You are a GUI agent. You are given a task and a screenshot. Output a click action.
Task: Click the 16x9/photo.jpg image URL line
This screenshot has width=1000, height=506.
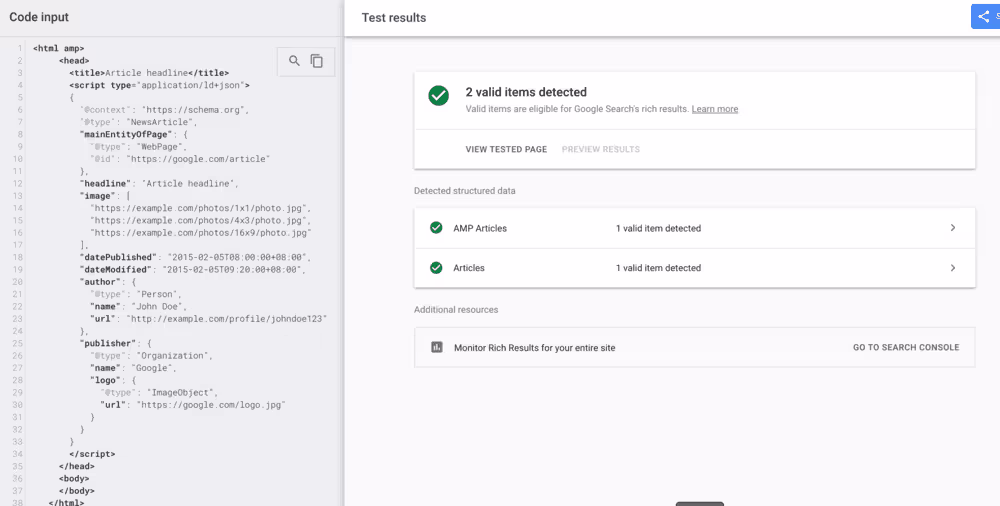tap(200, 233)
